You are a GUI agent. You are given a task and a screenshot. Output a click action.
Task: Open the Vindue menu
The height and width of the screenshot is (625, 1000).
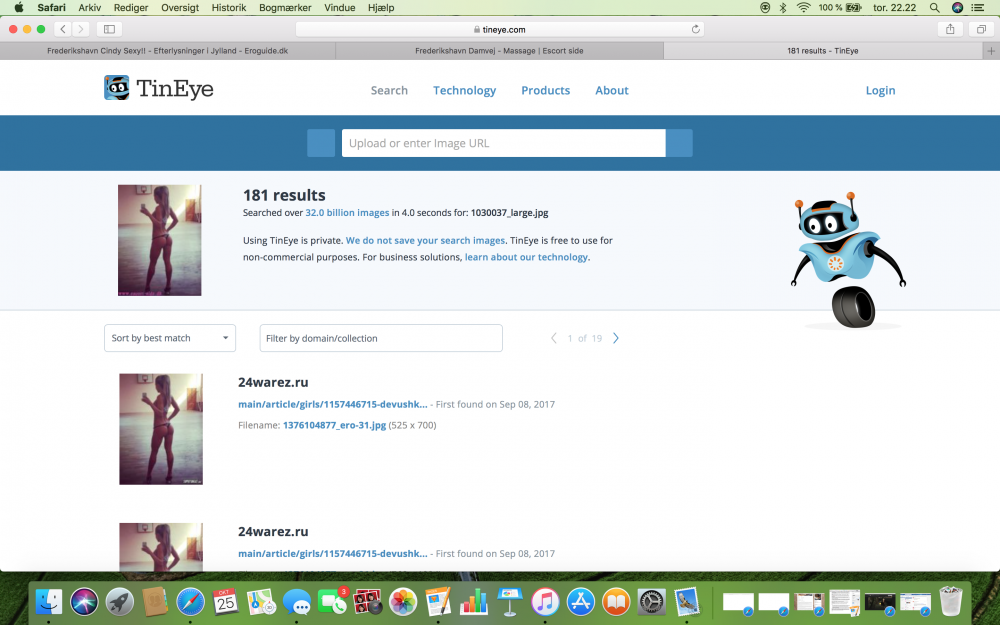tap(339, 8)
